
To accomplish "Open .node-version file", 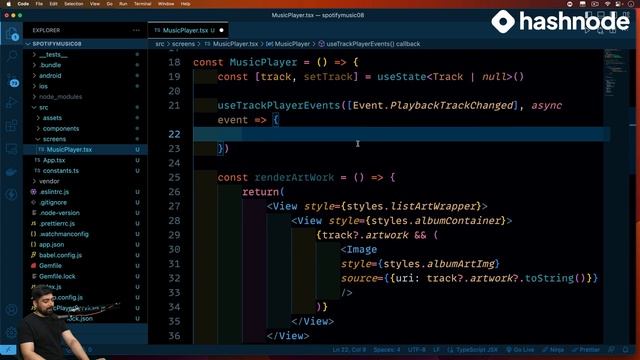I will pyautogui.click(x=86, y=213).
